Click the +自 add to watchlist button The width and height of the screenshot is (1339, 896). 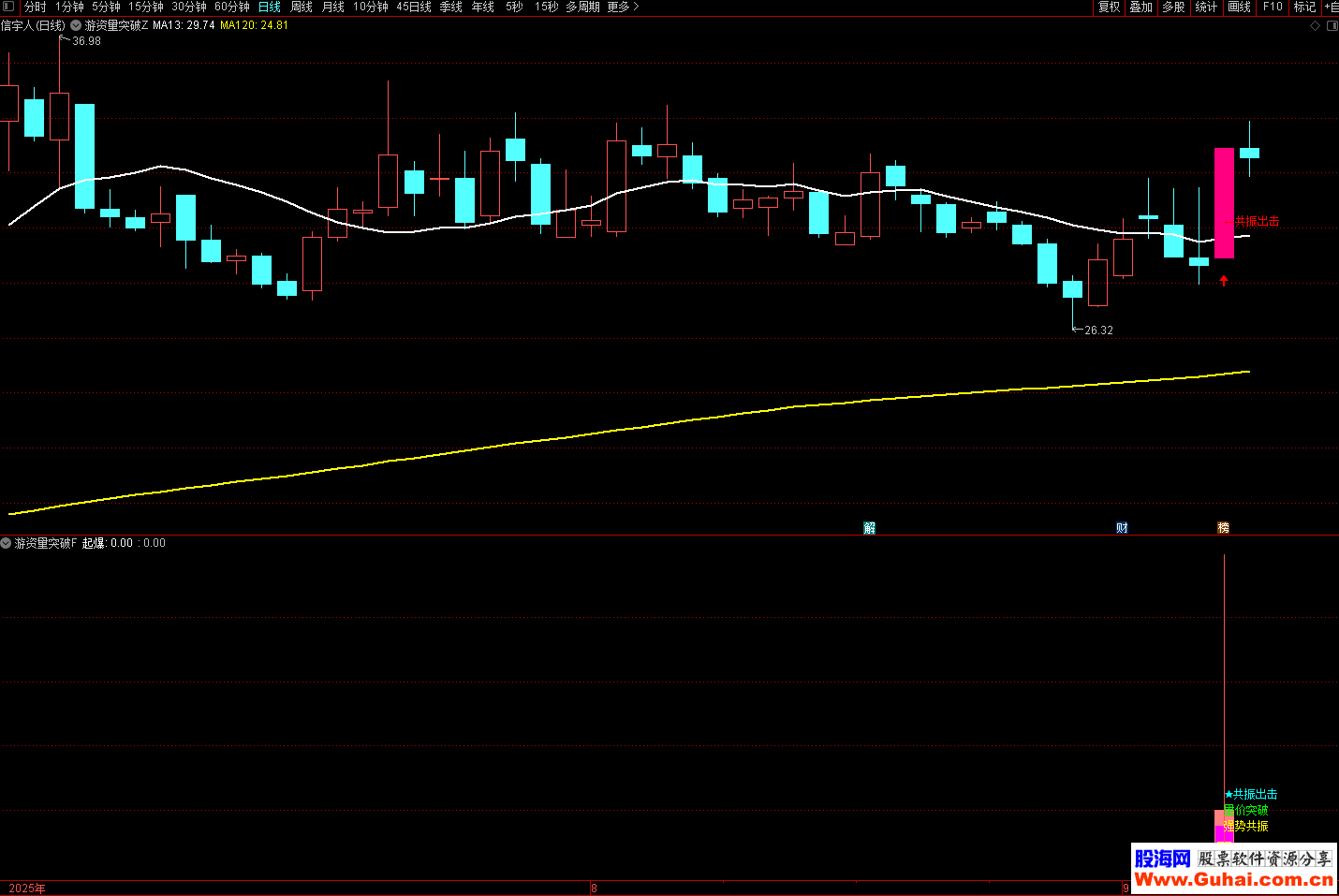pyautogui.click(x=1332, y=7)
